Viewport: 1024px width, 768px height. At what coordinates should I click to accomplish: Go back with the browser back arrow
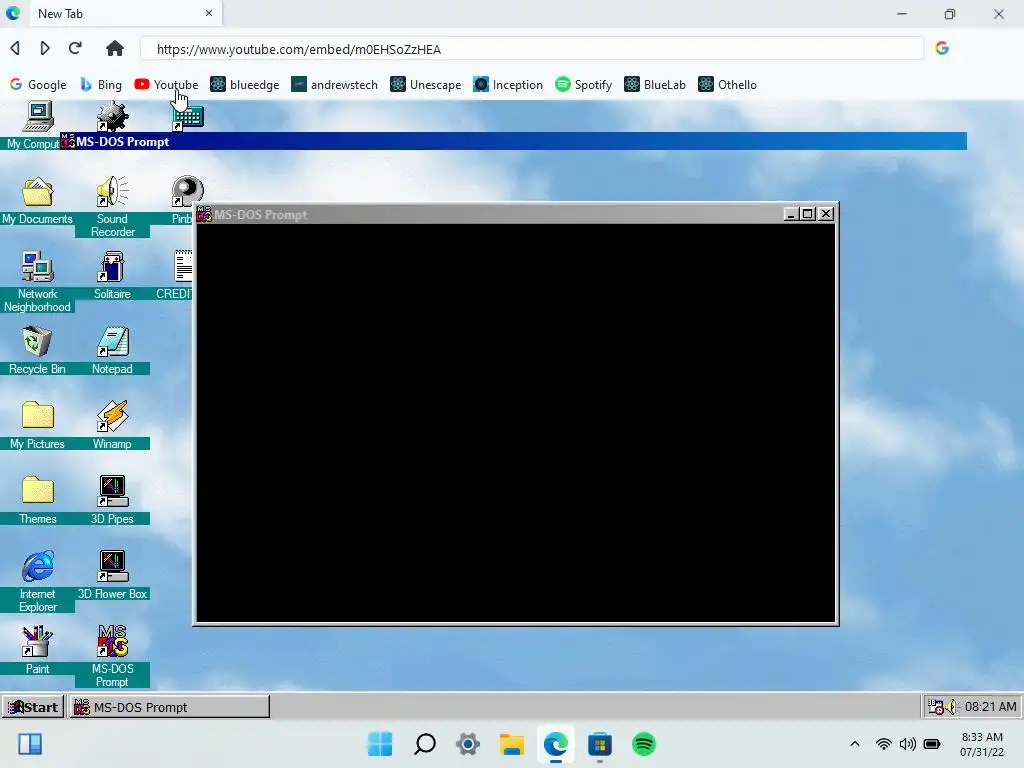click(15, 48)
